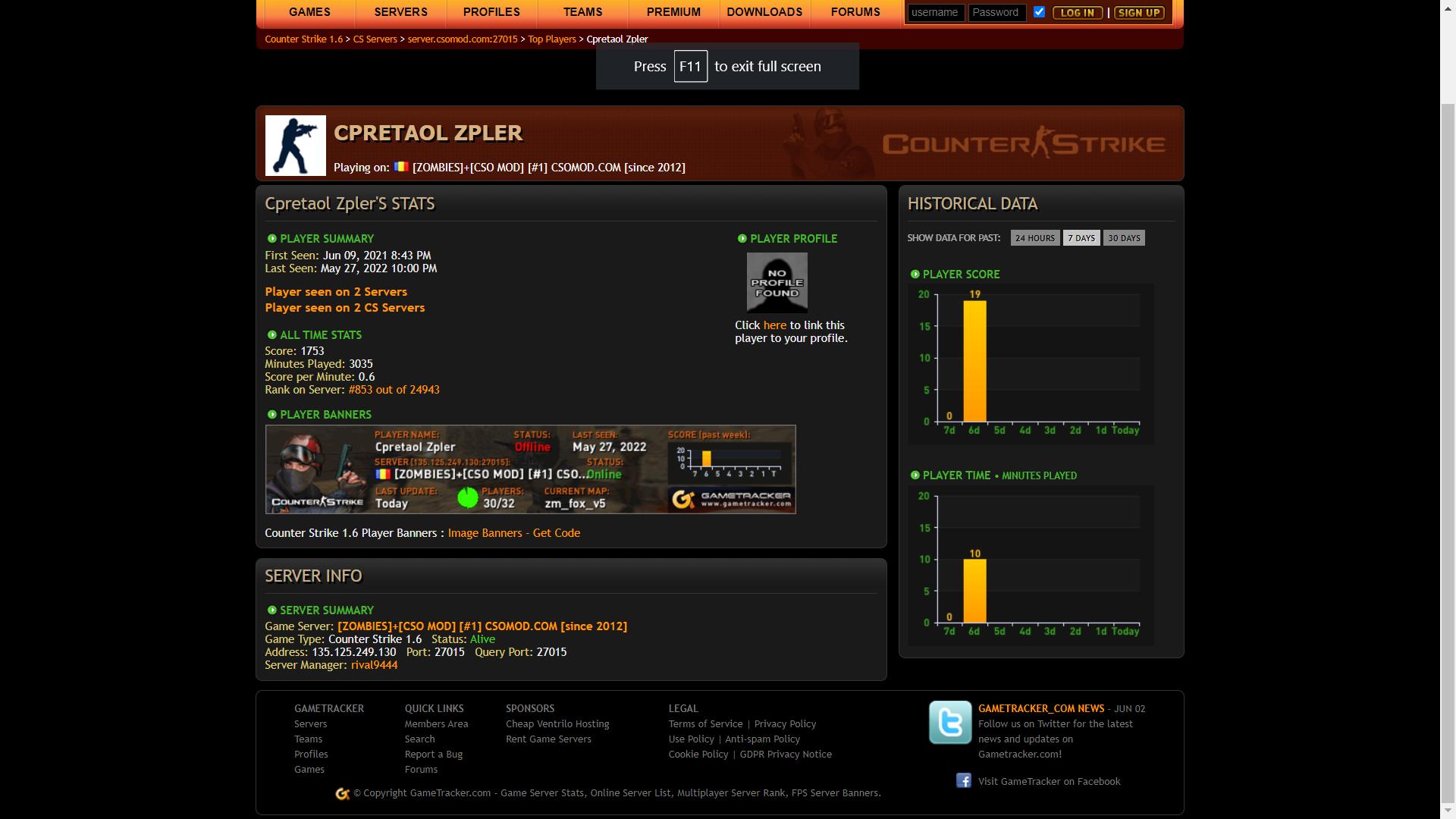Open the Servers menu

(400, 12)
